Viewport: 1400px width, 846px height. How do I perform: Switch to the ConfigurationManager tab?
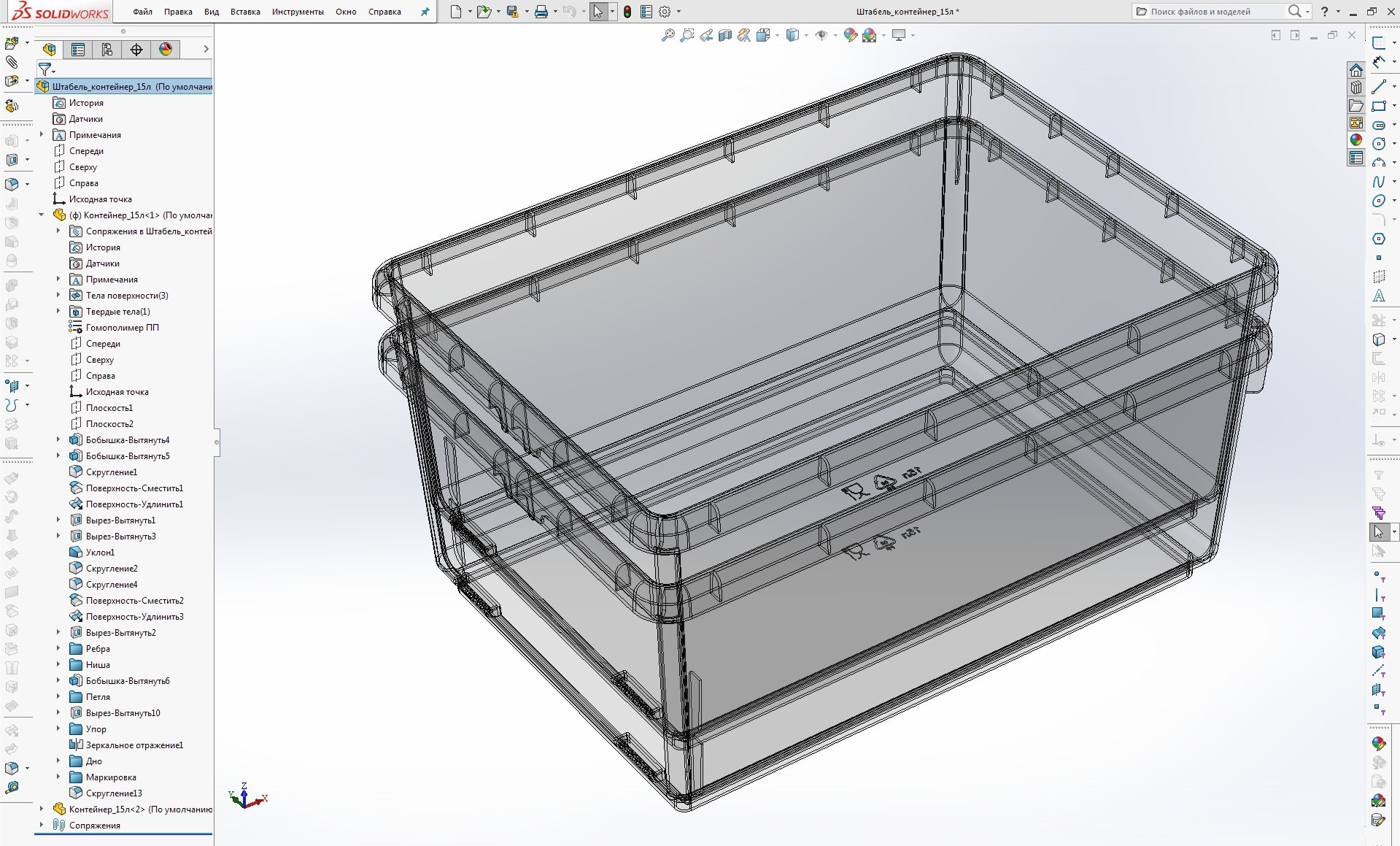[x=107, y=49]
